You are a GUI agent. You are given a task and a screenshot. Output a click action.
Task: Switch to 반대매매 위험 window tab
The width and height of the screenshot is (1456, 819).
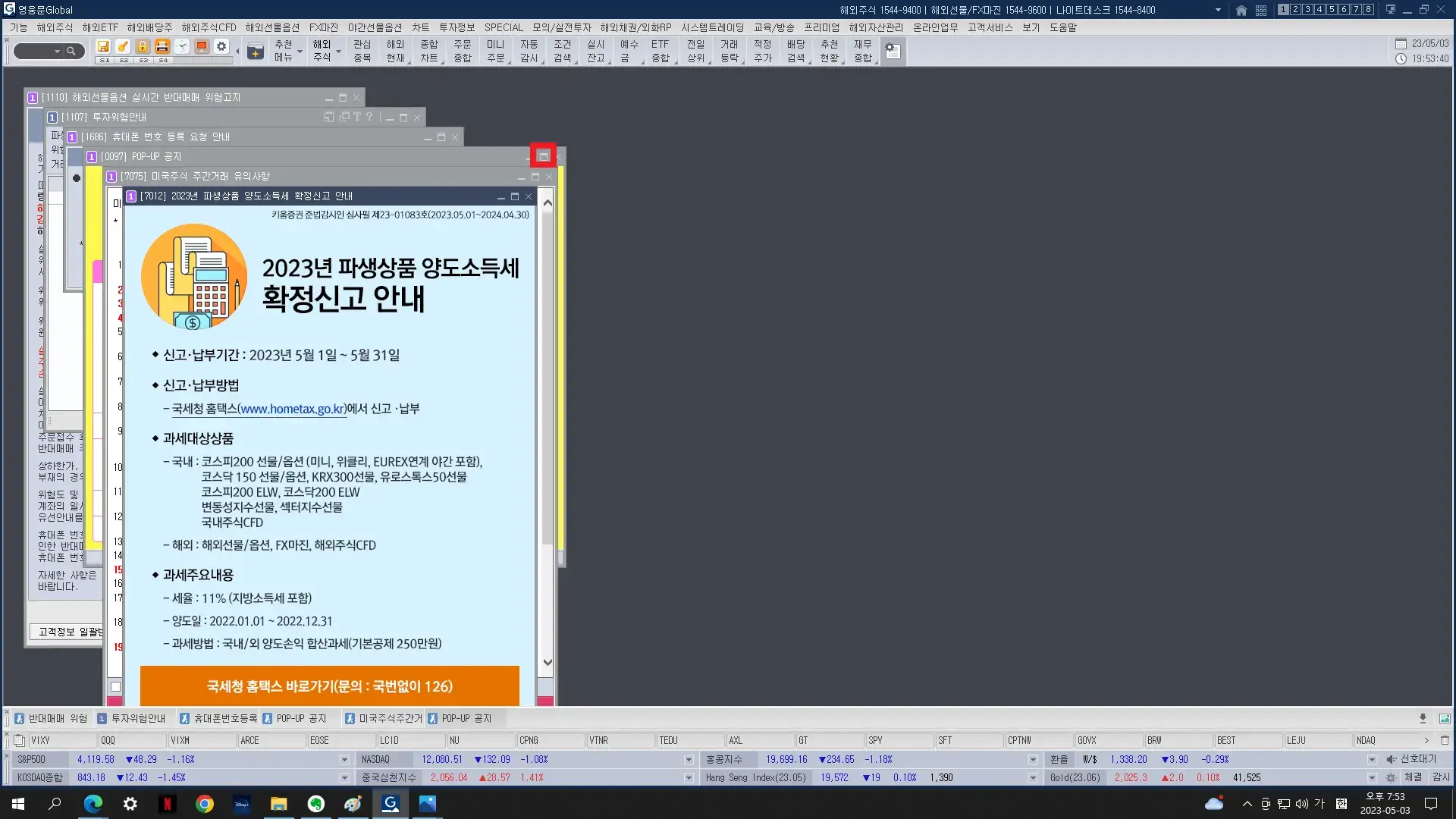tap(51, 718)
